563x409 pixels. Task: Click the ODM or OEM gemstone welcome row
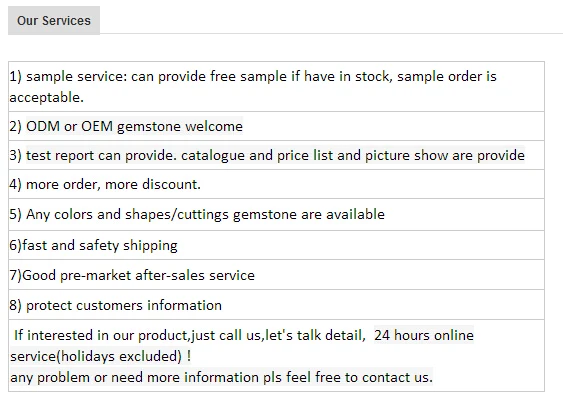[x=276, y=126]
